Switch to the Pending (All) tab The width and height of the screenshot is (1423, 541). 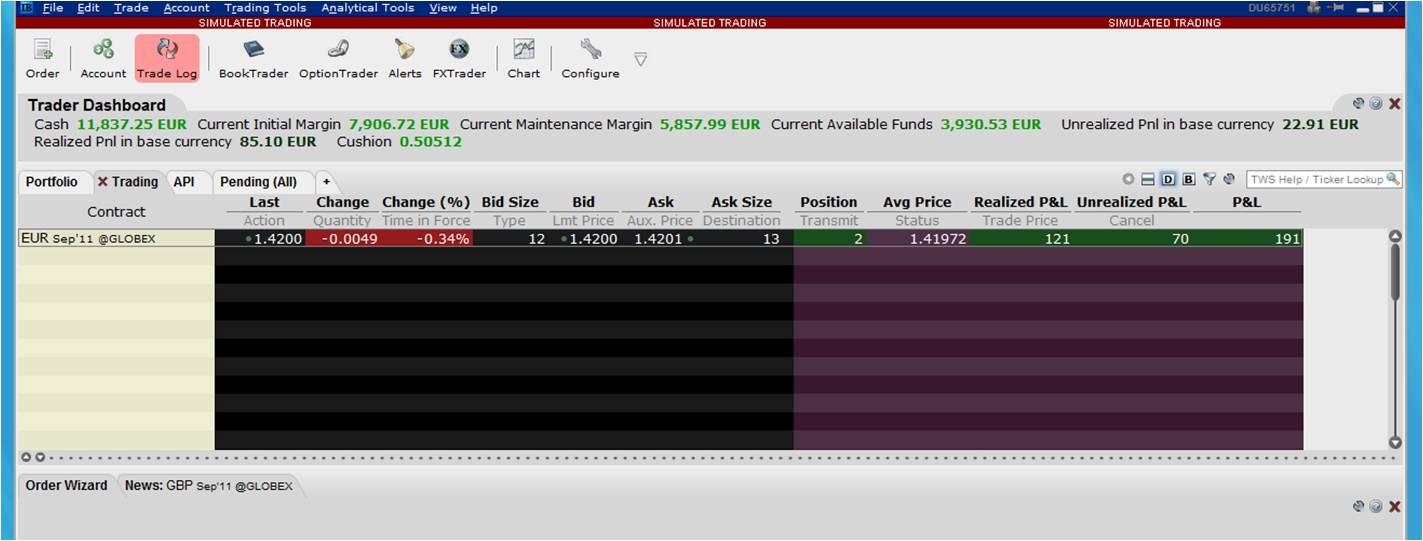[258, 182]
